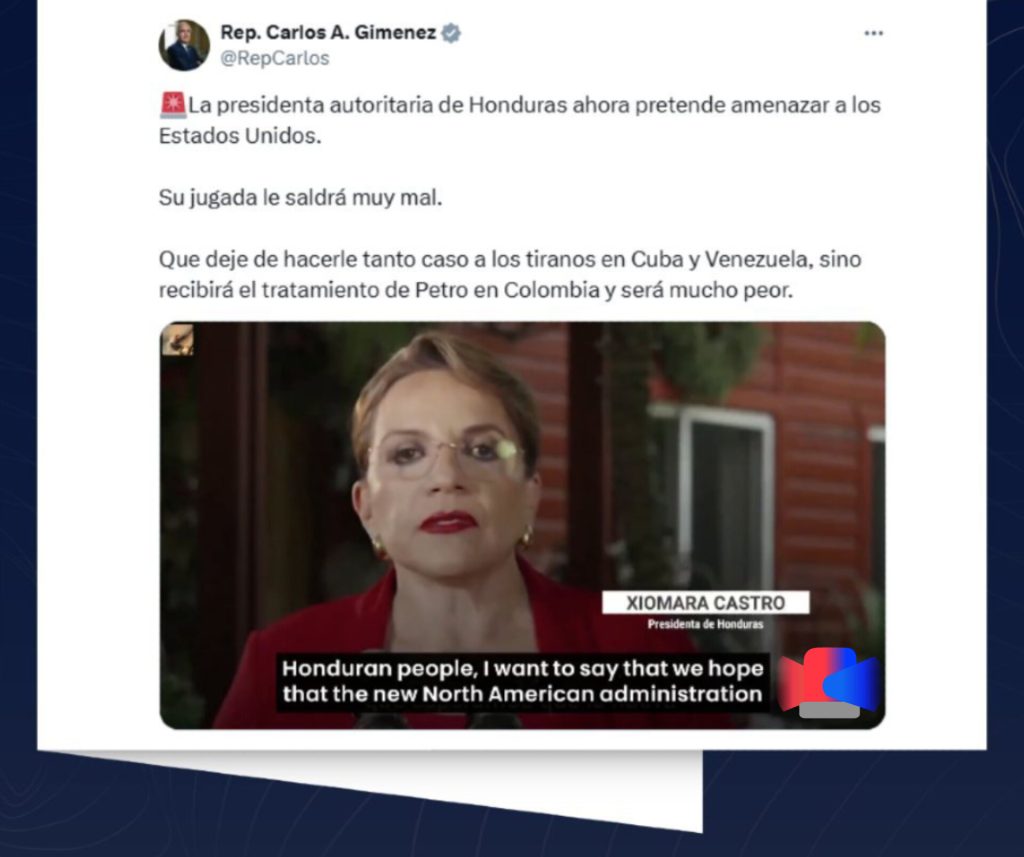The width and height of the screenshot is (1024, 857).
Task: Open the Rep. Carlos A. Gimenez display name
Action: [x=328, y=33]
